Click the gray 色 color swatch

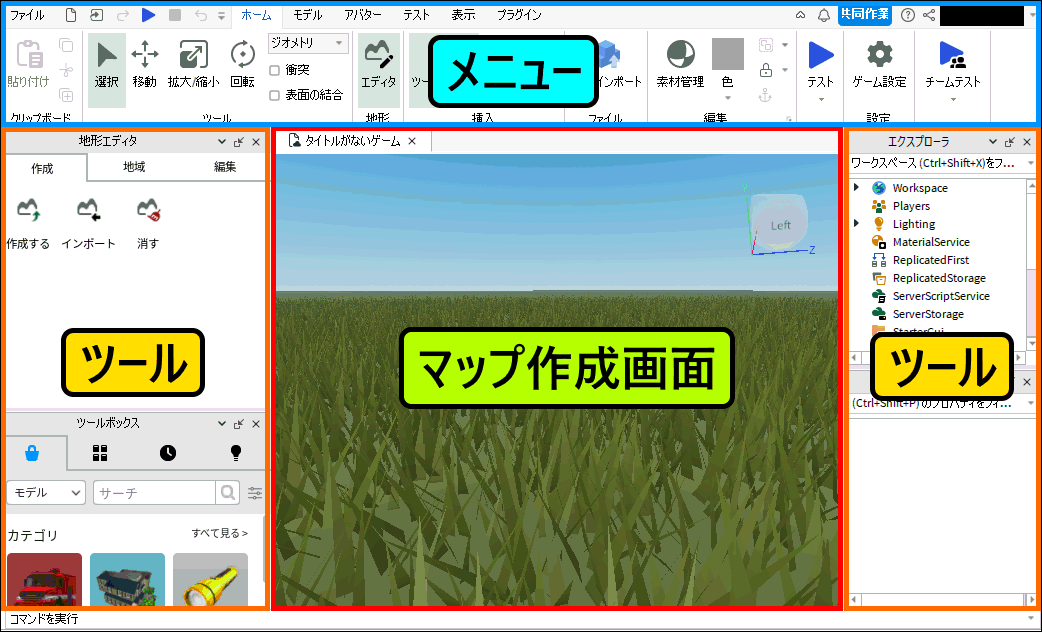click(728, 54)
